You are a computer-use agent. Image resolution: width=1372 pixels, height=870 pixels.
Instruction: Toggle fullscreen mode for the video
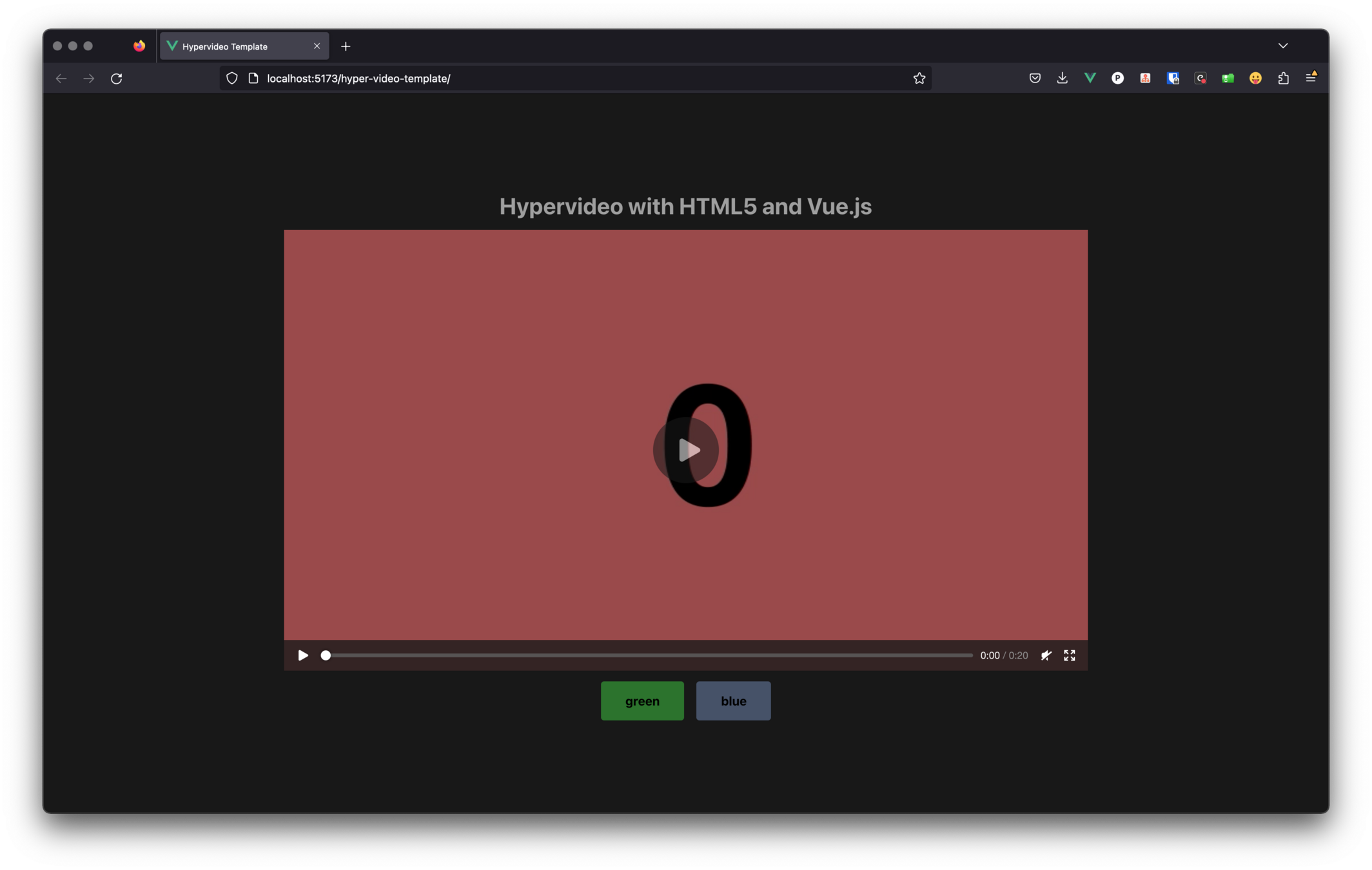pos(1070,655)
